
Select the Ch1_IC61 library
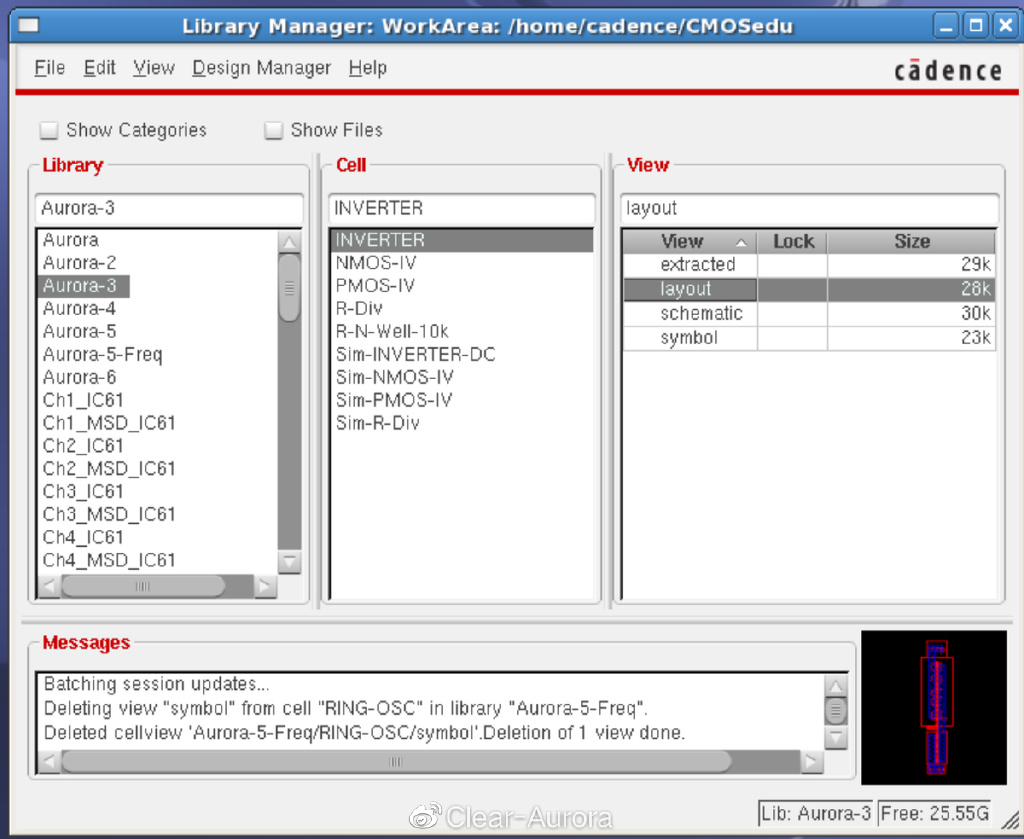[x=83, y=400]
